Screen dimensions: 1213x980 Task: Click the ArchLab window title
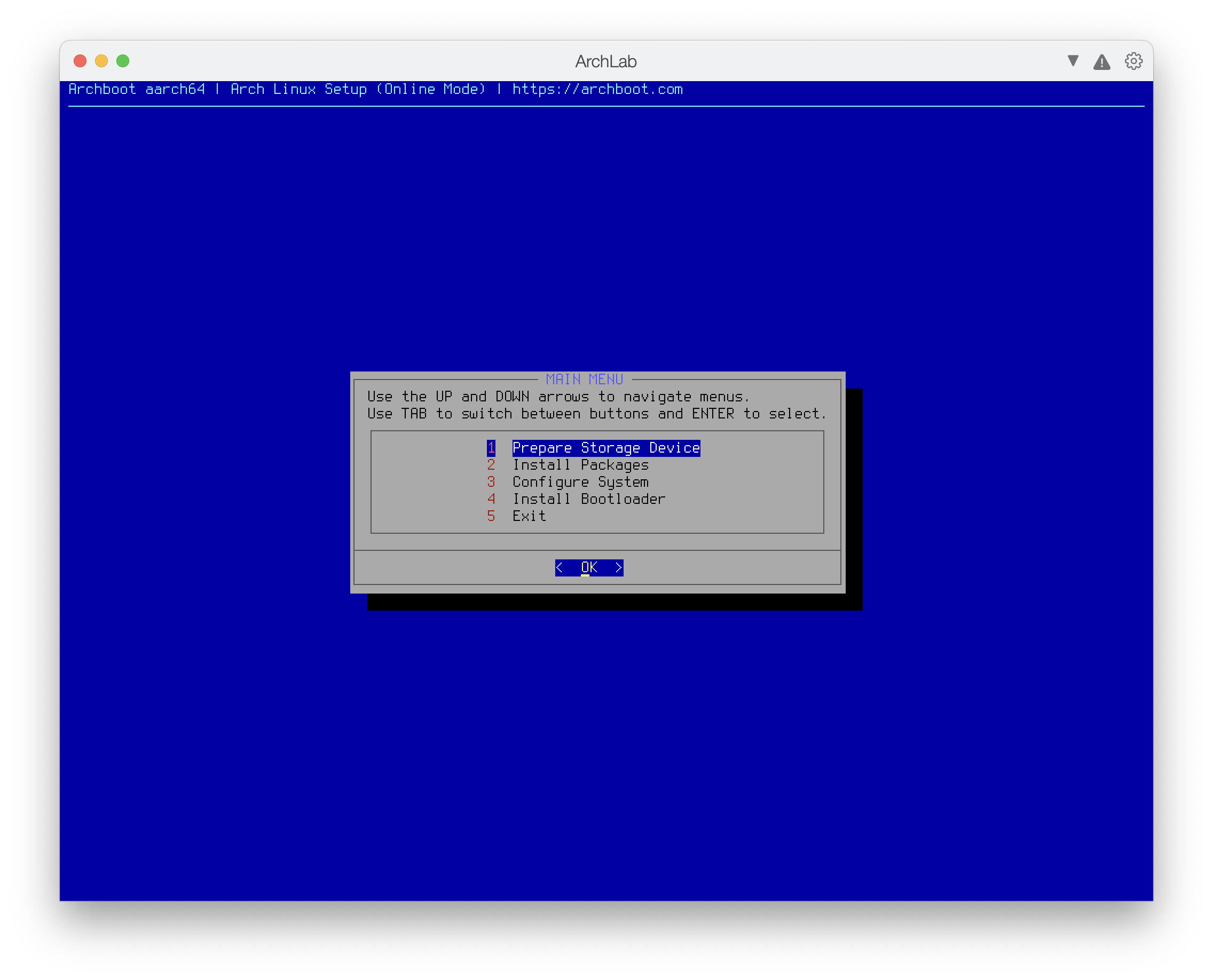click(x=605, y=61)
